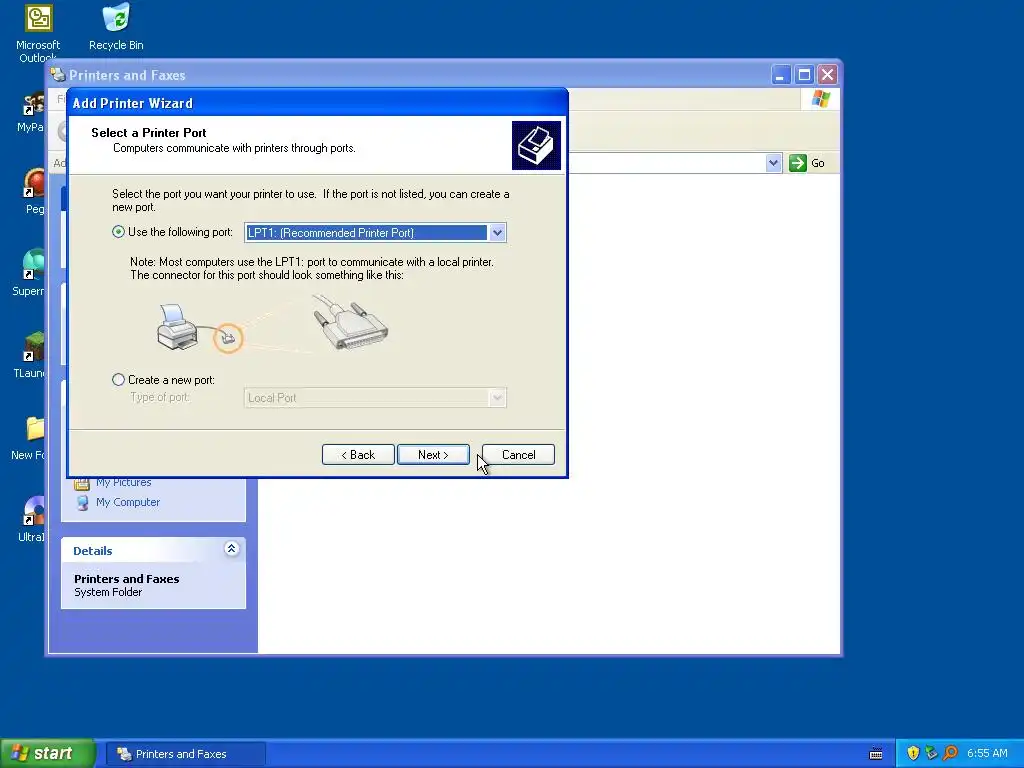Open the LPT1 port dropdown
Image resolution: width=1024 pixels, height=768 pixels.
pos(497,232)
